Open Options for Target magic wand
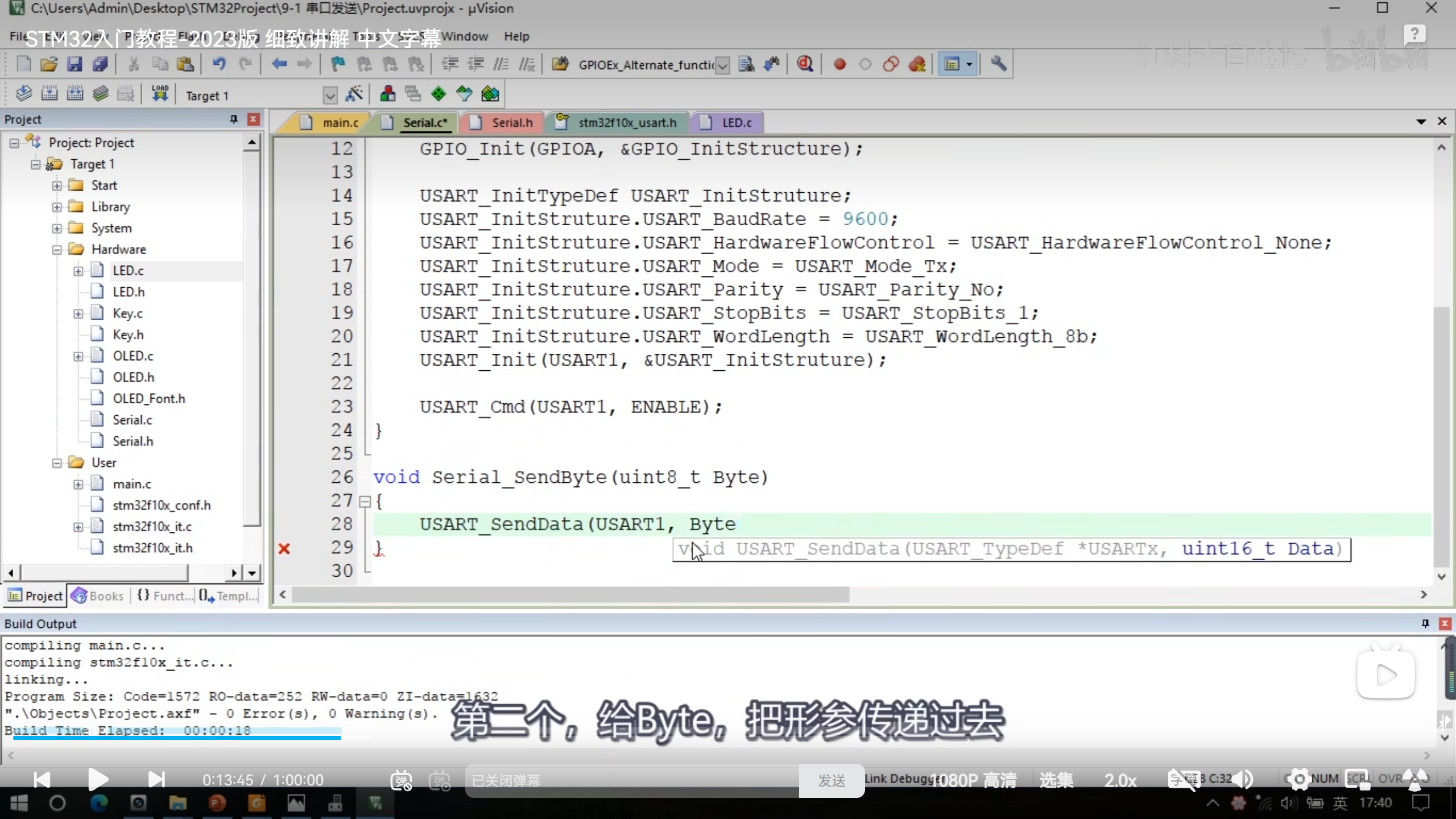Screen dimensions: 1456x819 [354, 94]
